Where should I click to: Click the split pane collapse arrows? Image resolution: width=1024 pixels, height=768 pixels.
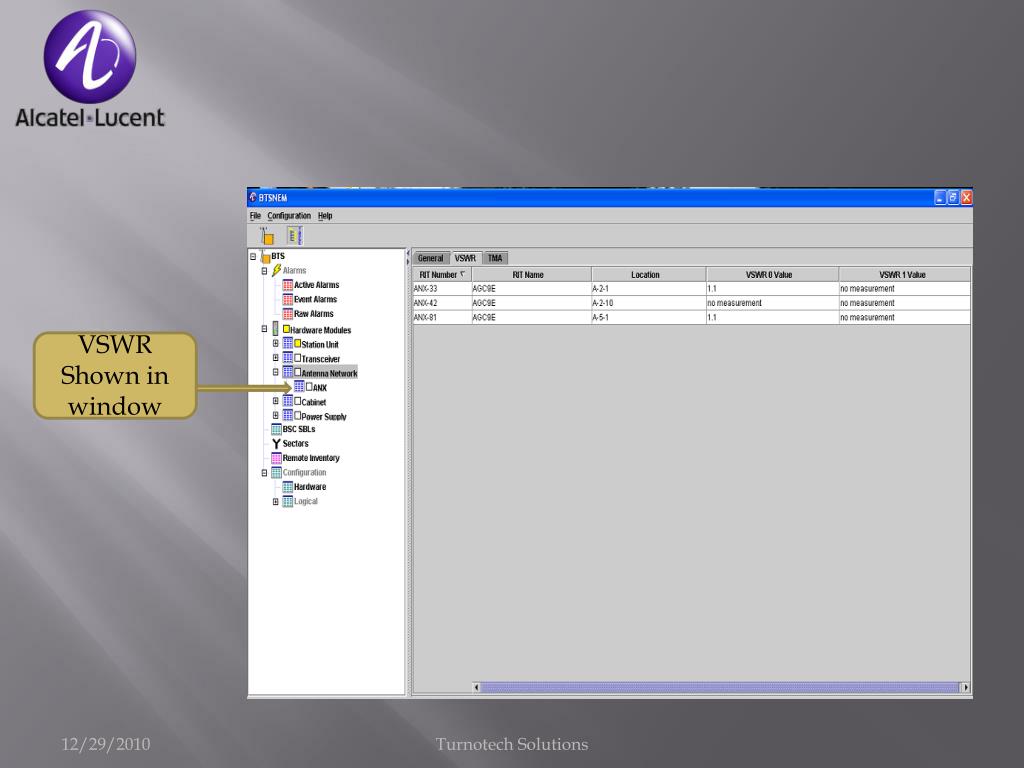tap(408, 257)
